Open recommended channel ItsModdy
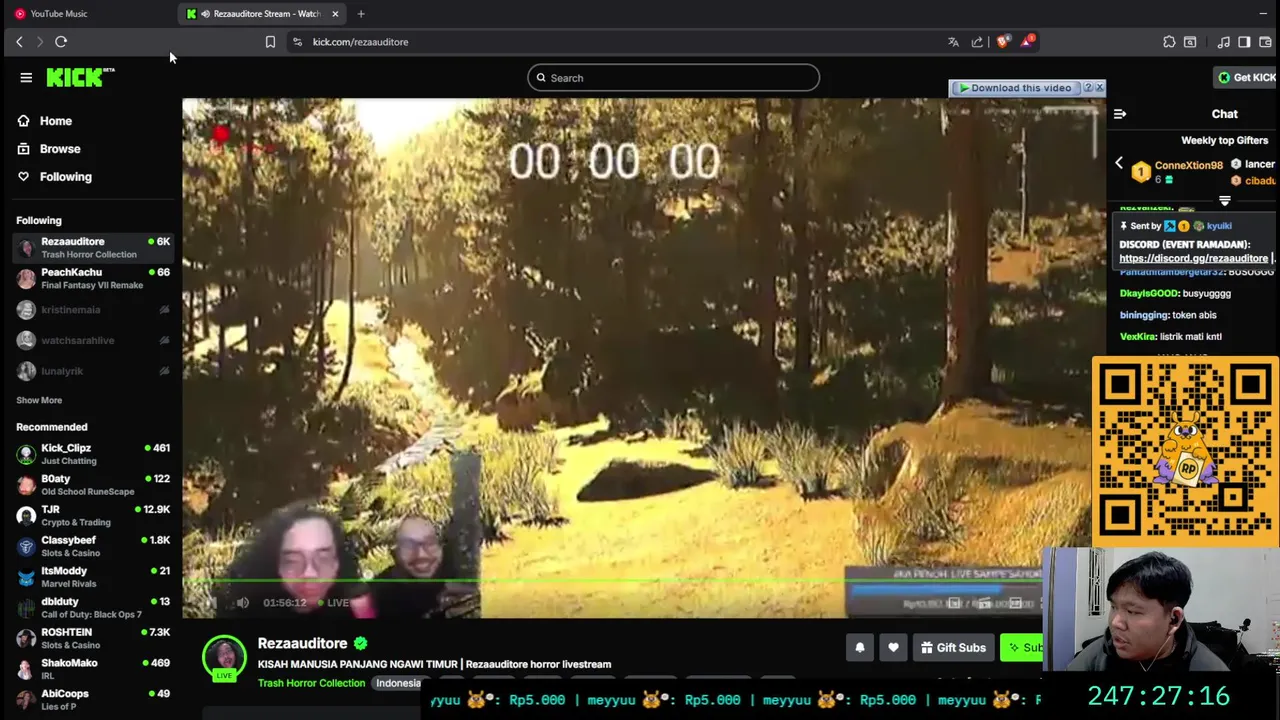 click(91, 577)
